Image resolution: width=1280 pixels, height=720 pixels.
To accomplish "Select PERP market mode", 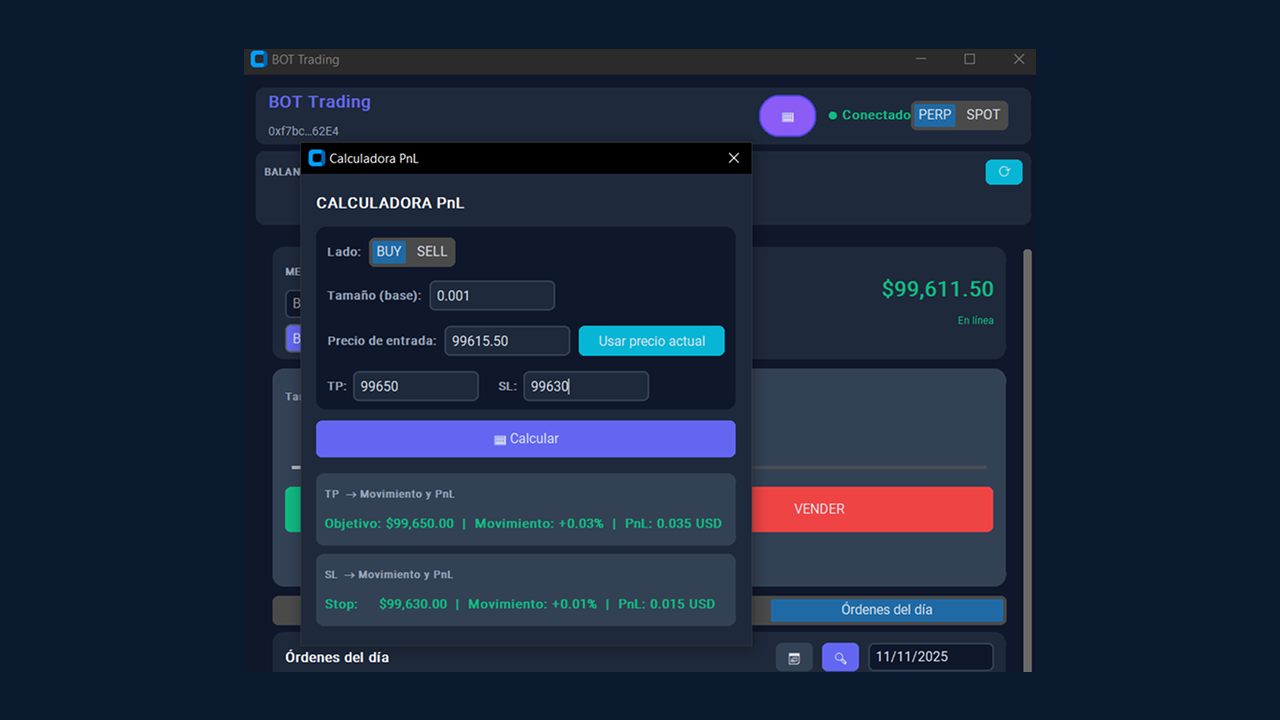I will (x=935, y=115).
